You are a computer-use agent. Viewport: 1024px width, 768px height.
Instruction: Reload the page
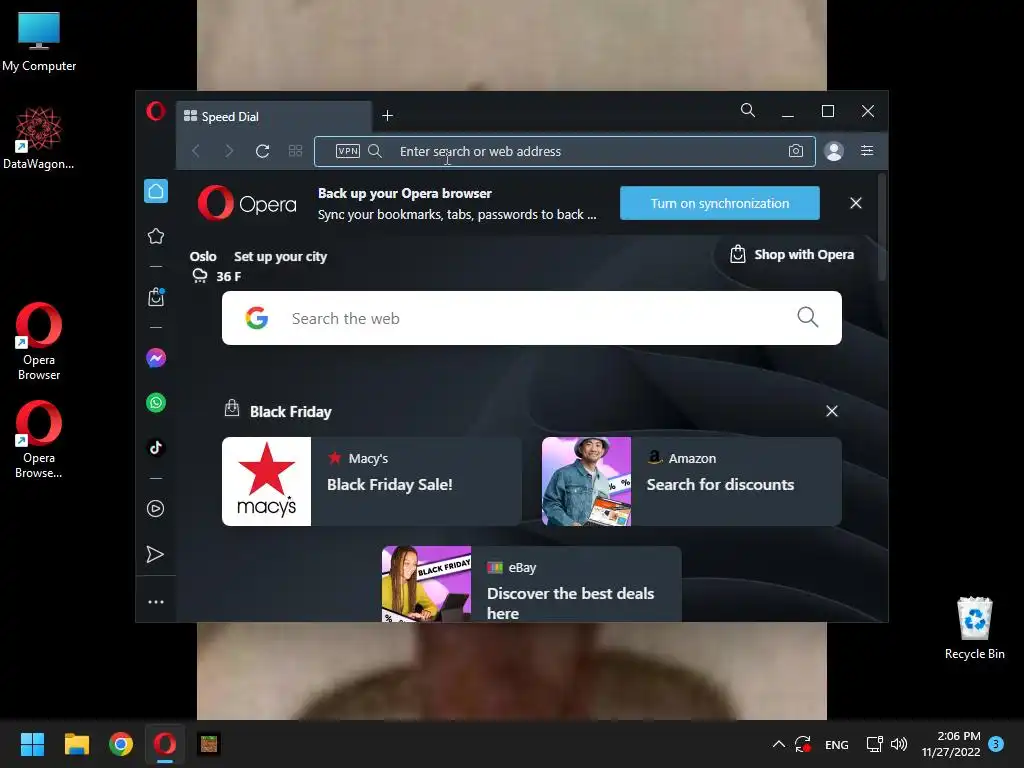click(263, 151)
